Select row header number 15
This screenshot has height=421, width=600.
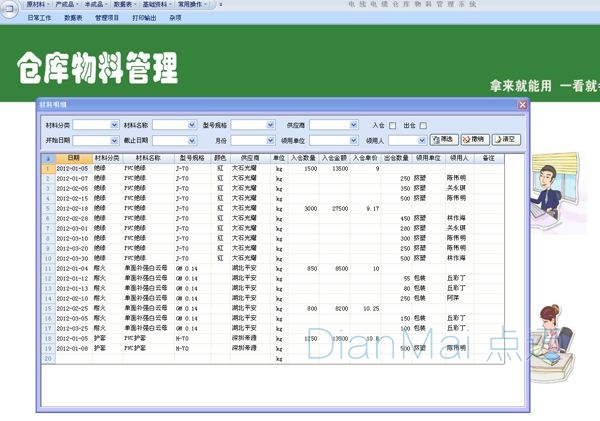click(x=48, y=308)
